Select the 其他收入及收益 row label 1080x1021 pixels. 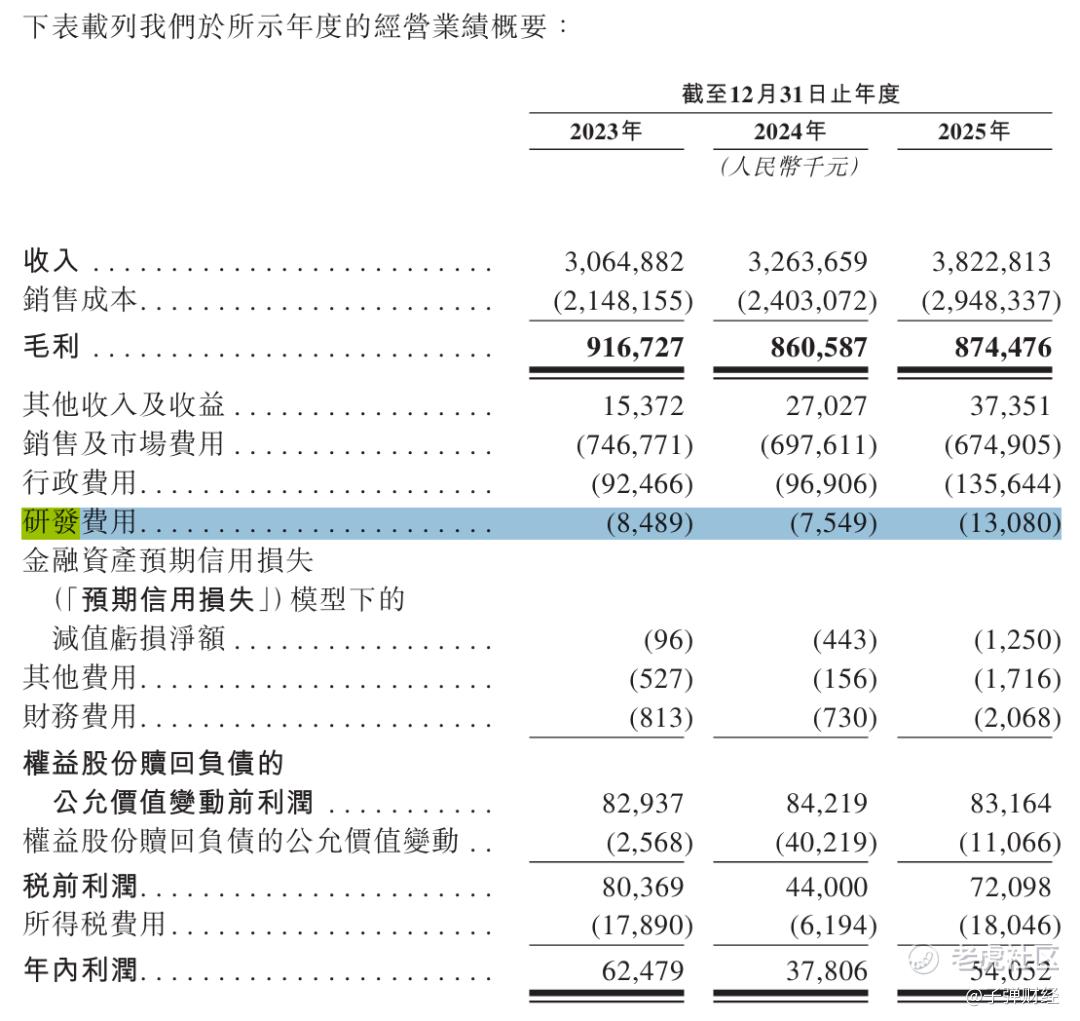[124, 404]
